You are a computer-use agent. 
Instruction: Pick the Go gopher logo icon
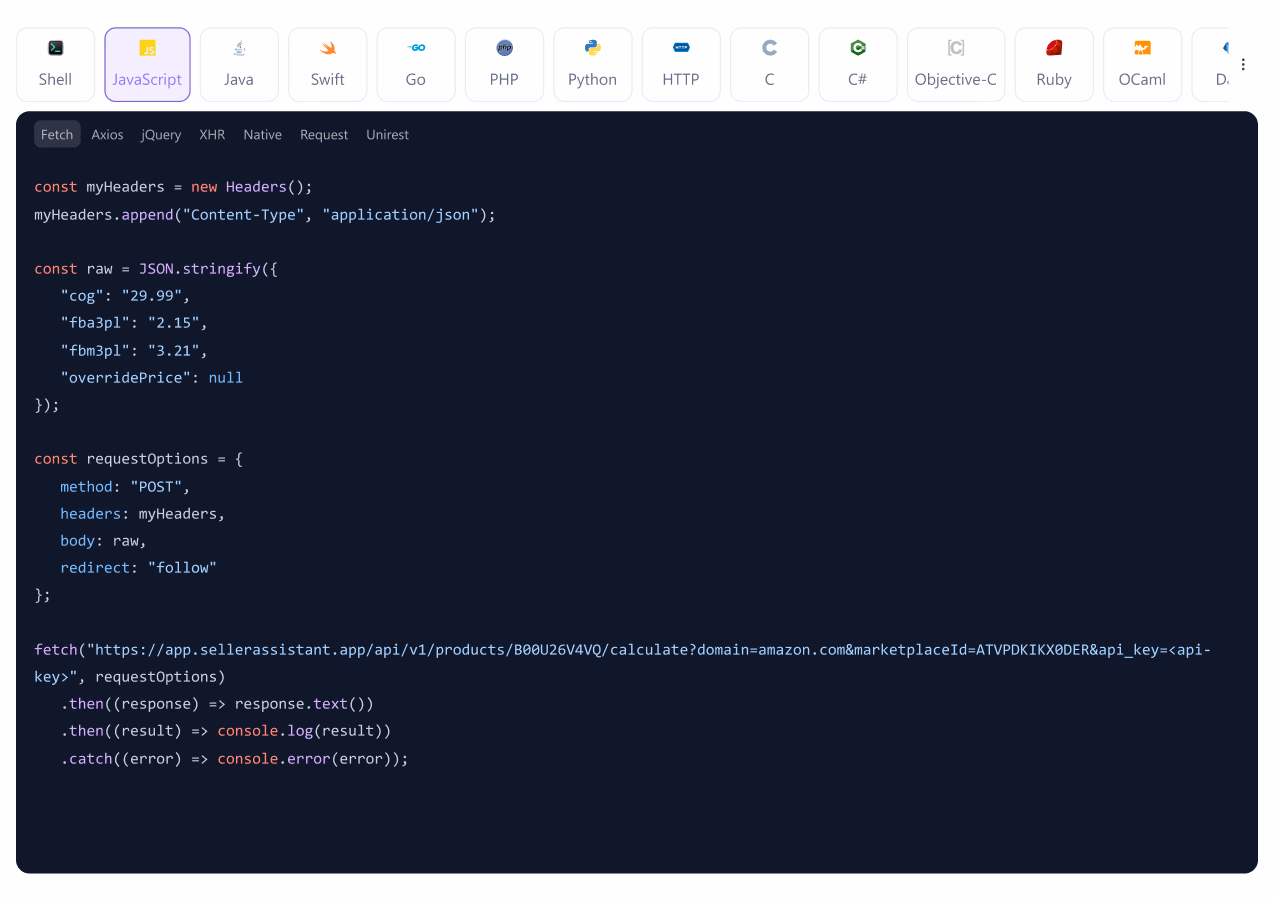(x=416, y=48)
